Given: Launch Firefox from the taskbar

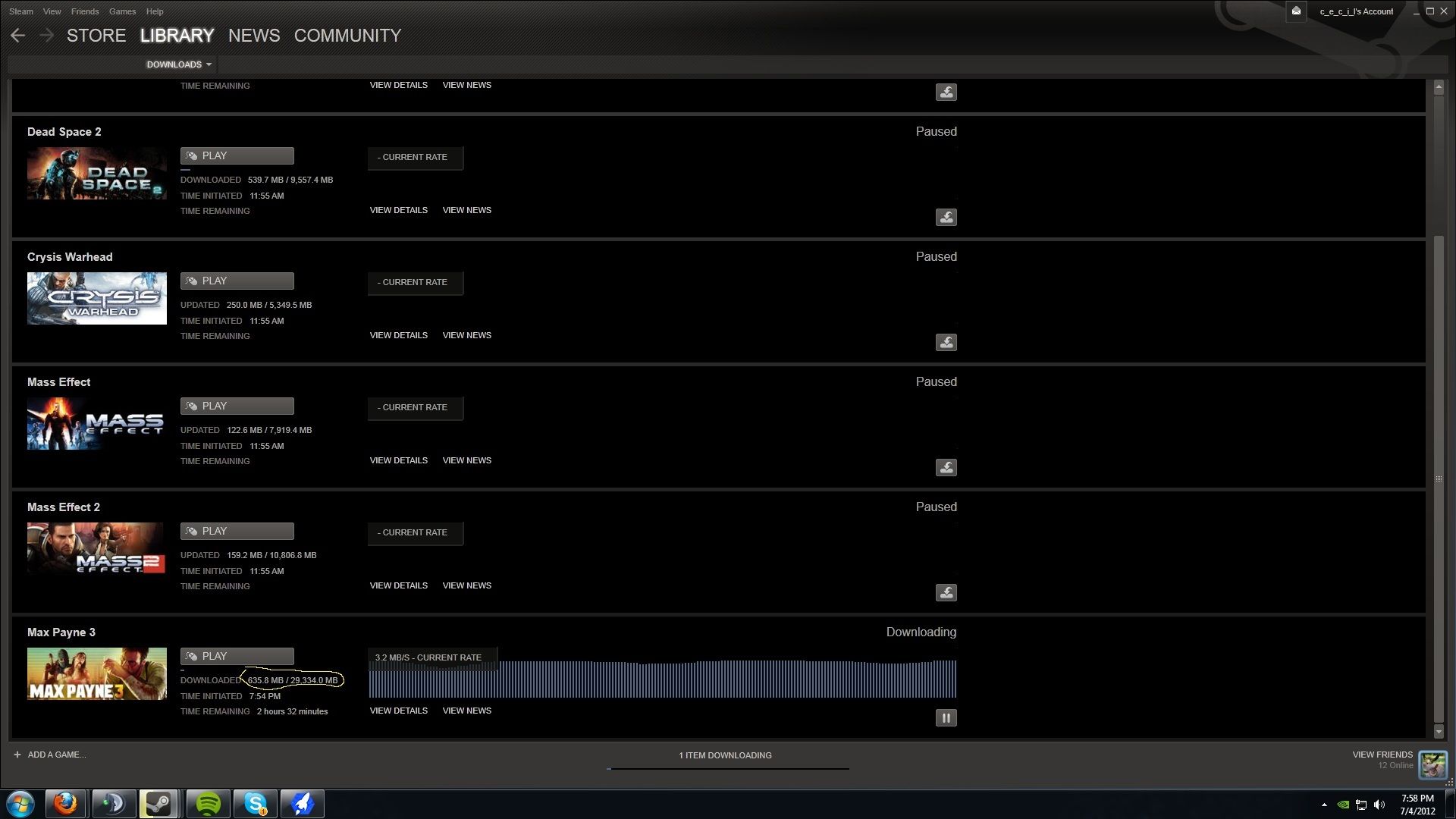Looking at the screenshot, I should [x=66, y=804].
